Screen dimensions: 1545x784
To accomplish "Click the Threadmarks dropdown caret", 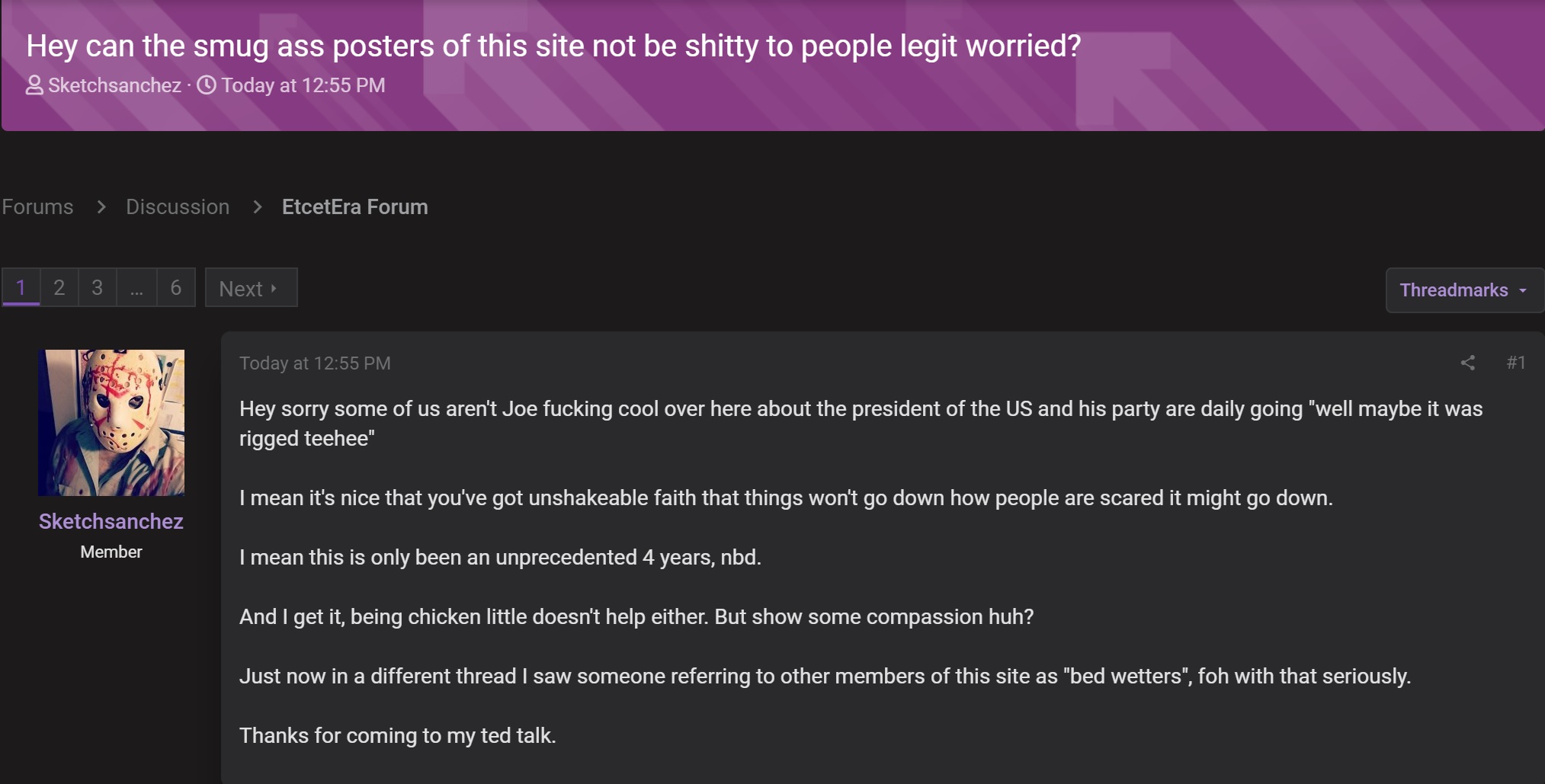I will [1523, 290].
